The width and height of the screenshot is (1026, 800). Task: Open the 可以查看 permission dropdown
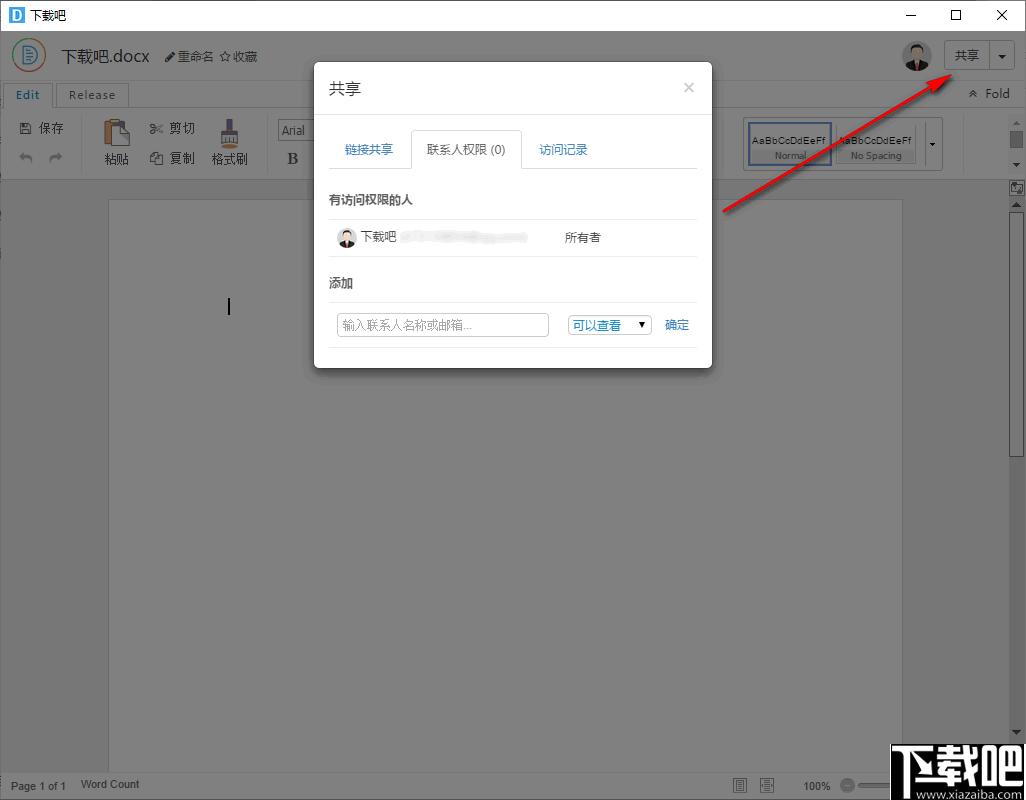609,325
